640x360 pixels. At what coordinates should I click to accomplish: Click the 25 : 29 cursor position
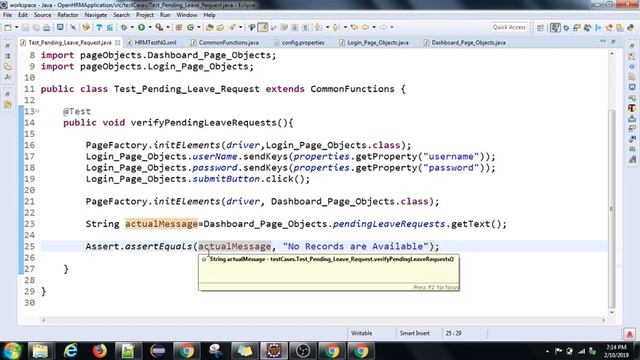[453, 333]
